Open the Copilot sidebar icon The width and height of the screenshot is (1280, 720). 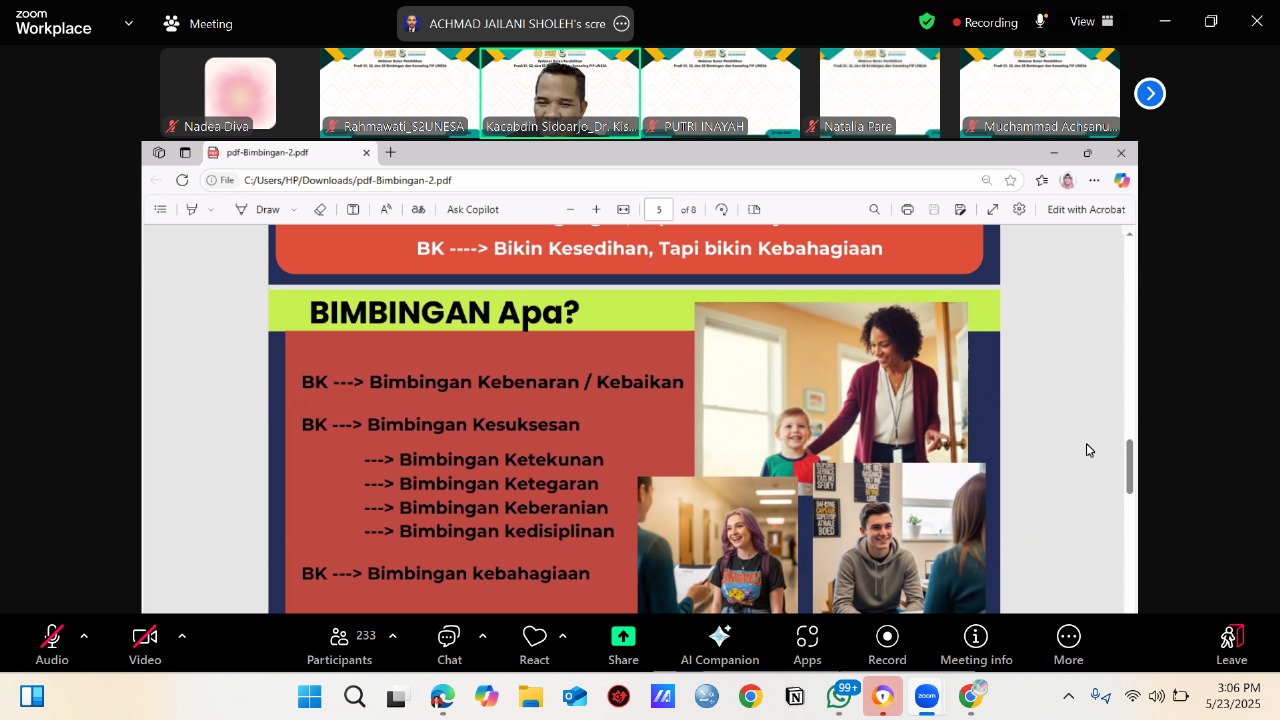[1122, 180]
